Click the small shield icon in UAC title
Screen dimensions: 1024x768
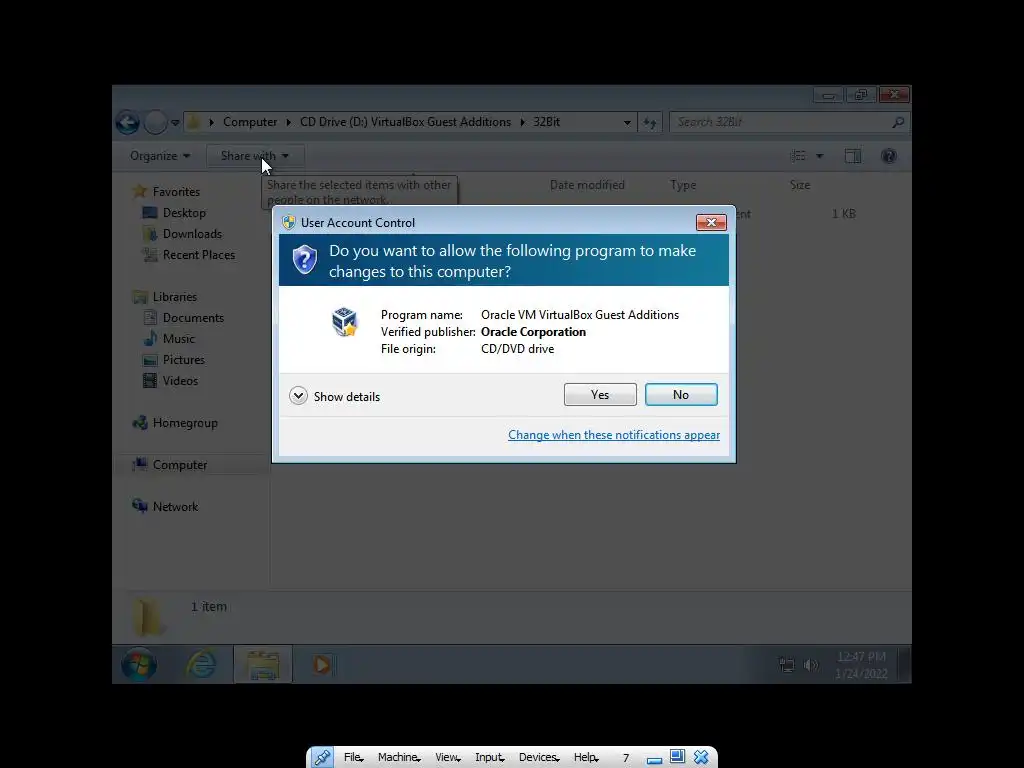pyautogui.click(x=289, y=222)
